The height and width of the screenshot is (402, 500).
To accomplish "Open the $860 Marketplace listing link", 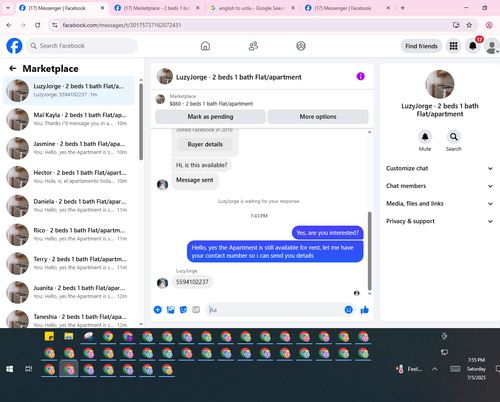I will click(x=211, y=104).
